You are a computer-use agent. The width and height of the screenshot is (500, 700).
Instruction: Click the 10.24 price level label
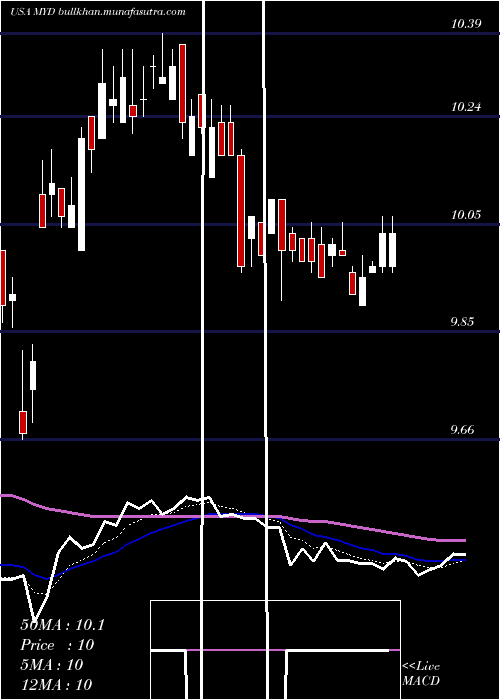click(466, 107)
